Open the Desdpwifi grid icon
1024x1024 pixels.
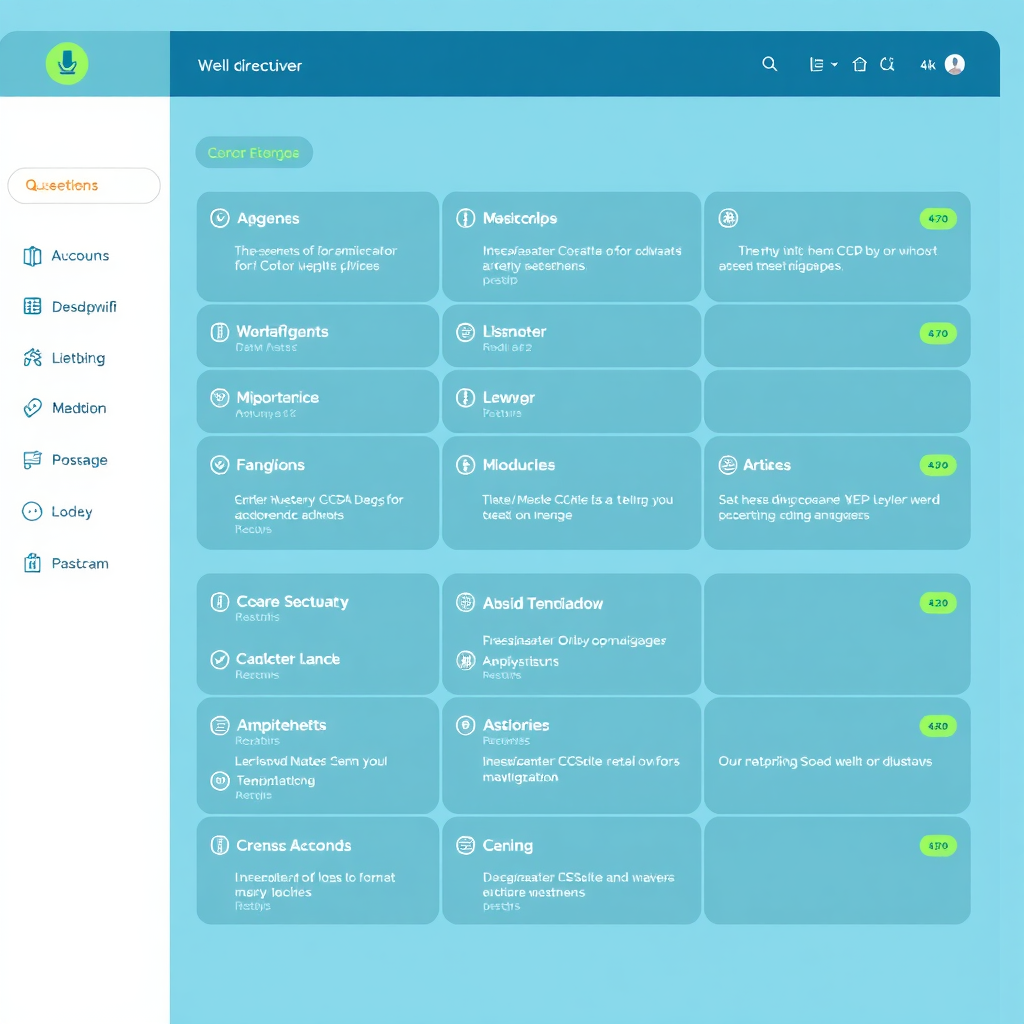(29, 306)
